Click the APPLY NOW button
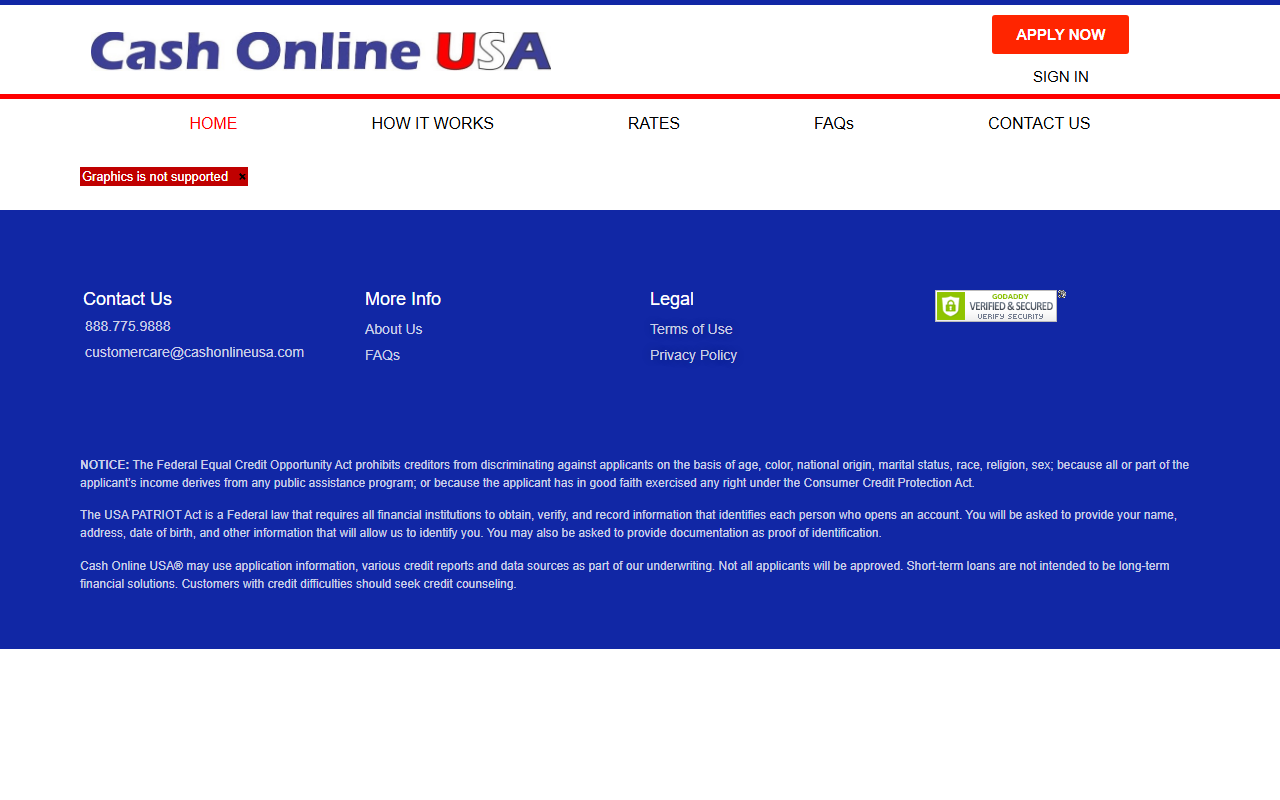Viewport: 1280px width, 800px height. click(x=1060, y=35)
